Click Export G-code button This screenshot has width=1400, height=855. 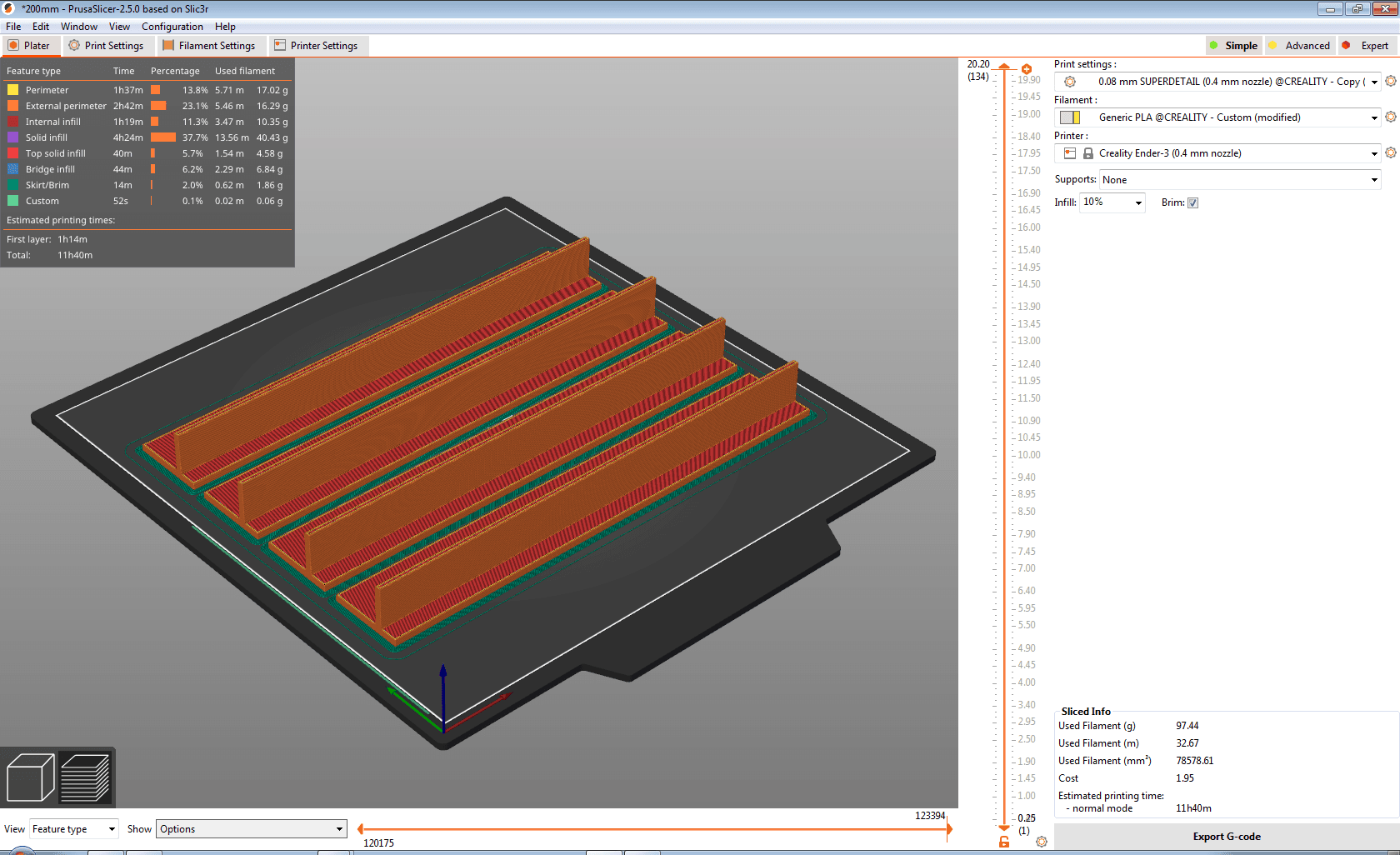1227,837
